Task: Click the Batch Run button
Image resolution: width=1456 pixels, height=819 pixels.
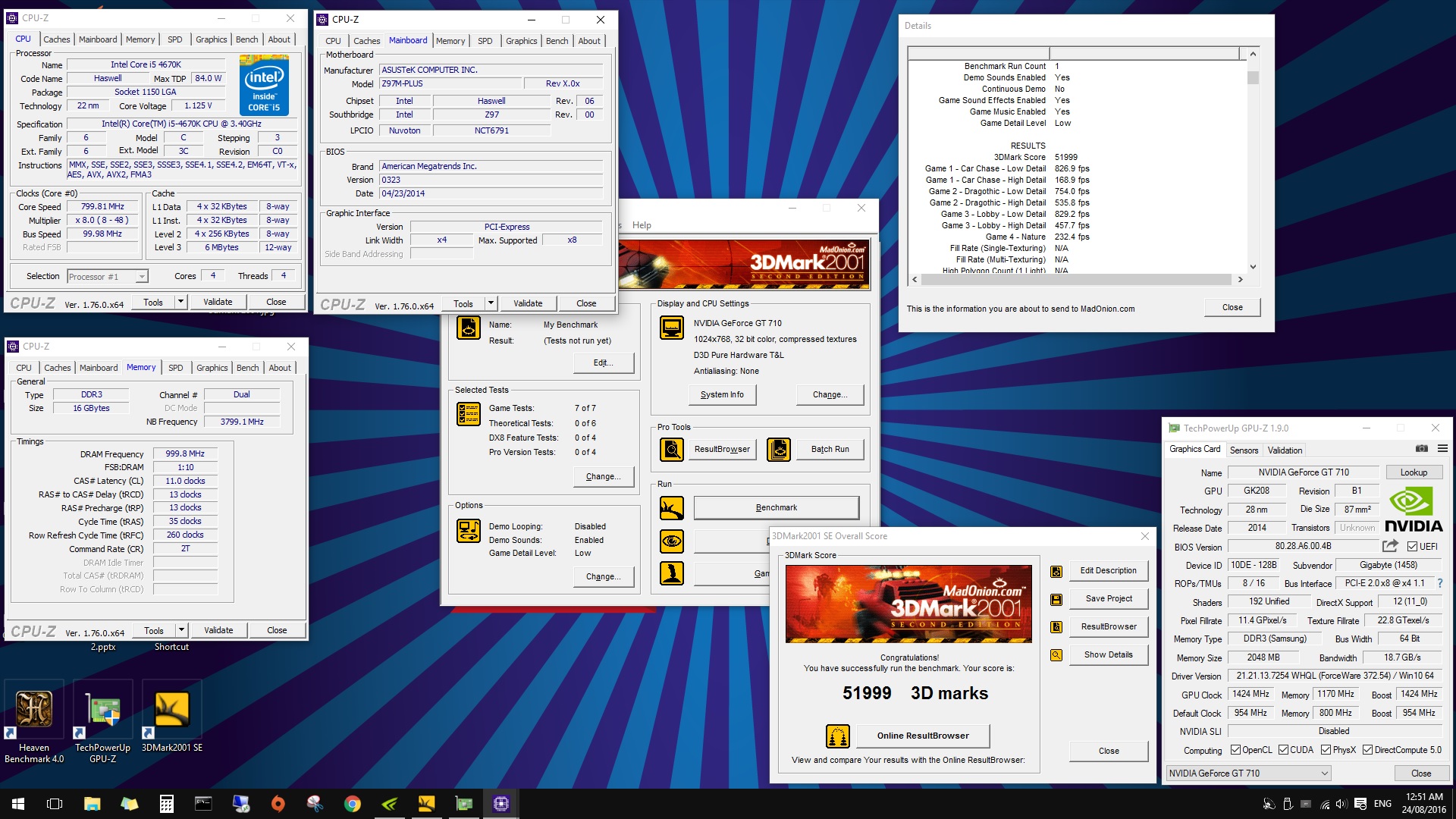Action: point(830,450)
